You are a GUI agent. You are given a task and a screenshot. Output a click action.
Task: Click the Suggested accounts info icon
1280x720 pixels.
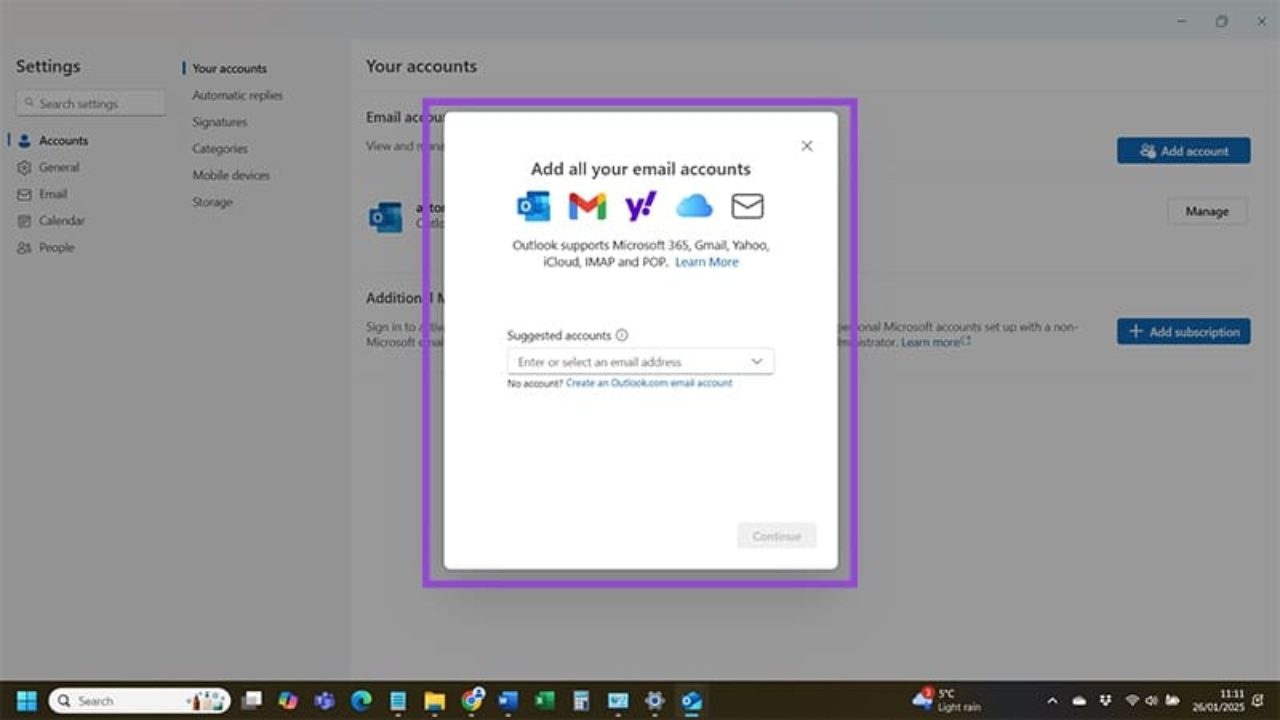click(622, 335)
